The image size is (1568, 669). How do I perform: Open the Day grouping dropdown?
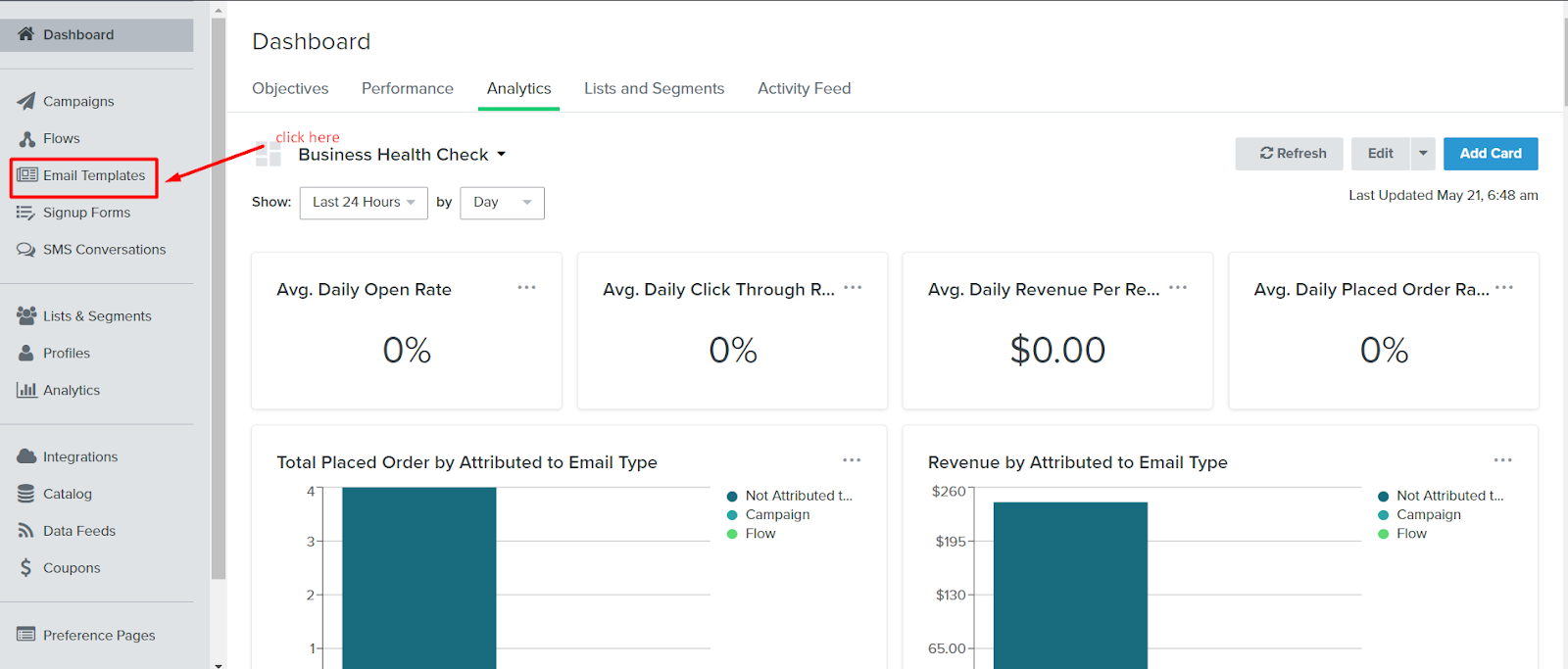[502, 203]
